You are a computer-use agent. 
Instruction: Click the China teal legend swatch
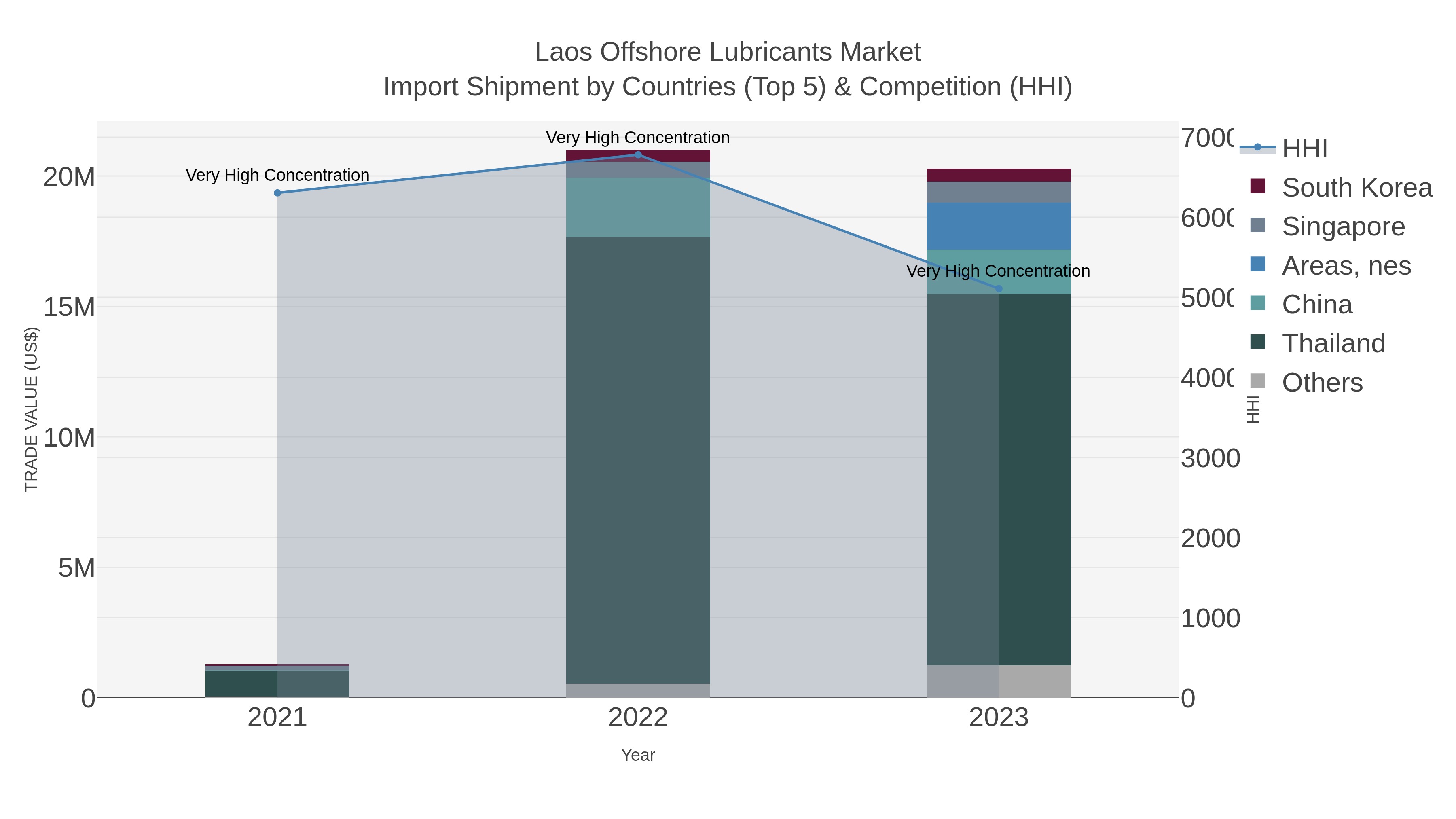pyautogui.click(x=1257, y=303)
